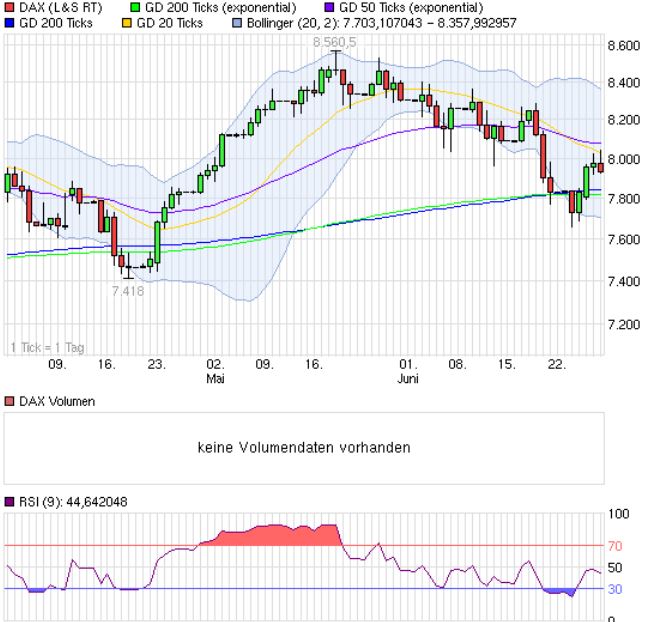The height and width of the screenshot is (622, 651).
Task: Click the light-blue Bollinger legend swatch
Action: click(237, 23)
